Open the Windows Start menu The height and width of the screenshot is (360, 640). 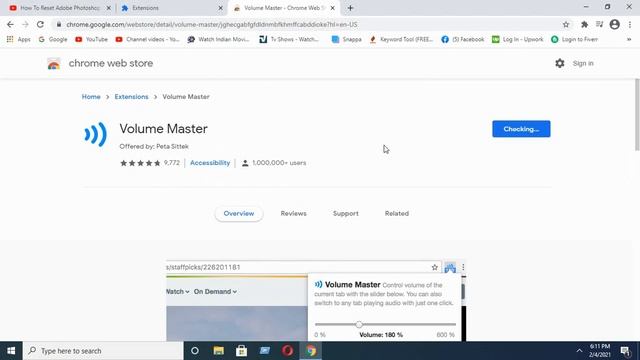pyautogui.click(x=11, y=351)
